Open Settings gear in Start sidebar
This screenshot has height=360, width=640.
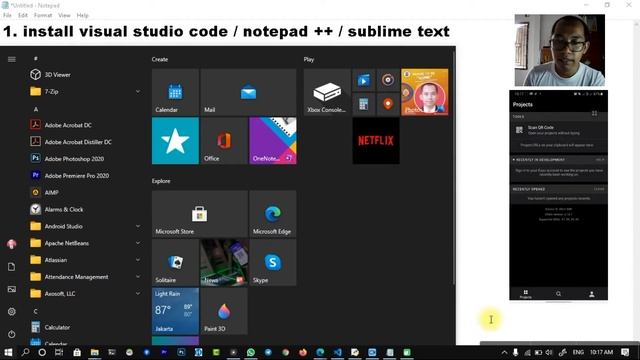11,311
